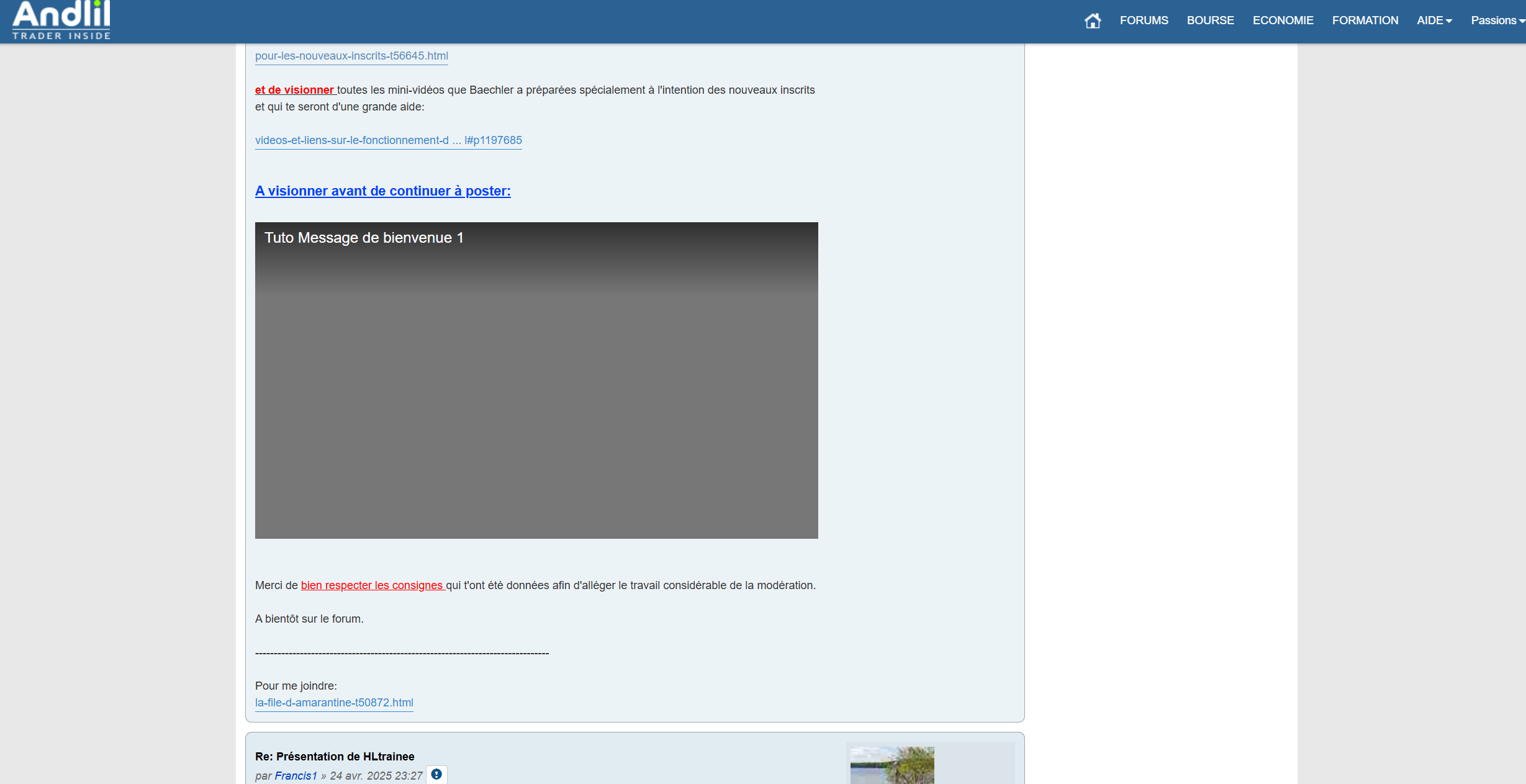
Task: Expand the AIDE dropdown menu
Action: 1433,20
